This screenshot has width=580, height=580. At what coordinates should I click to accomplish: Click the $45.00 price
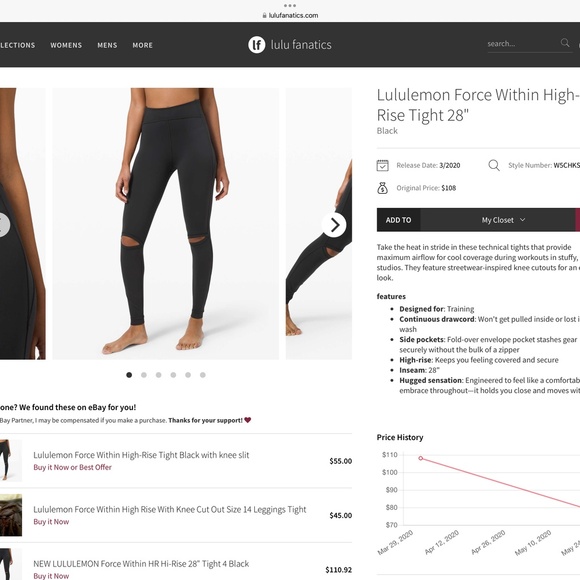[341, 515]
